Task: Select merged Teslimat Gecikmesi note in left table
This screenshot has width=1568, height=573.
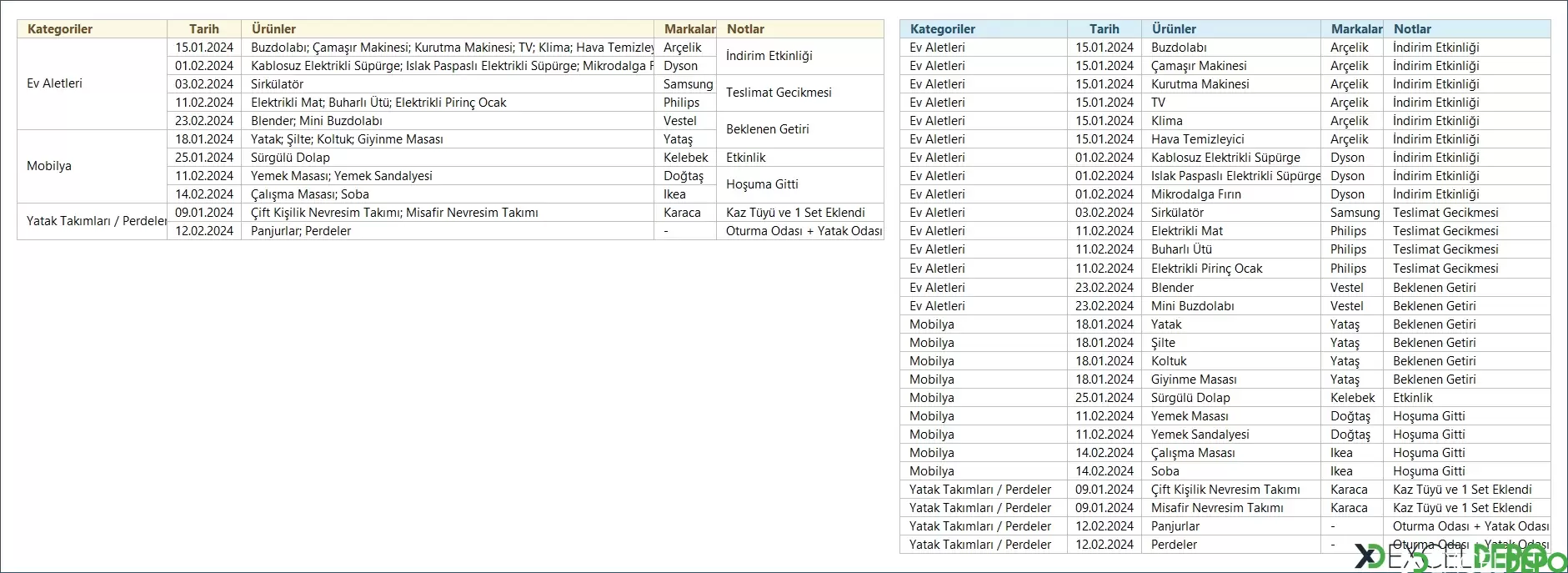Action: (x=800, y=93)
